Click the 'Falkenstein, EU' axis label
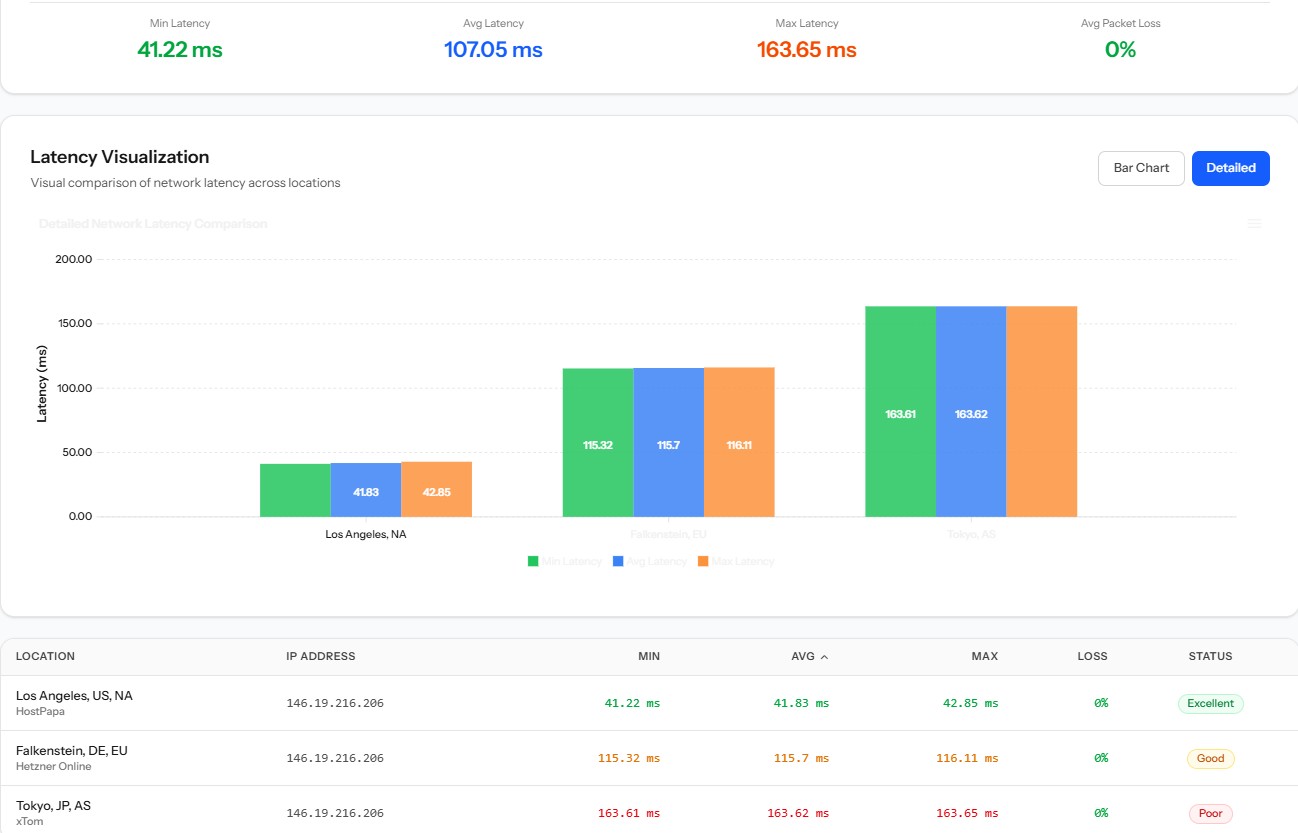Screen dimensions: 1298x833 click(x=668, y=534)
